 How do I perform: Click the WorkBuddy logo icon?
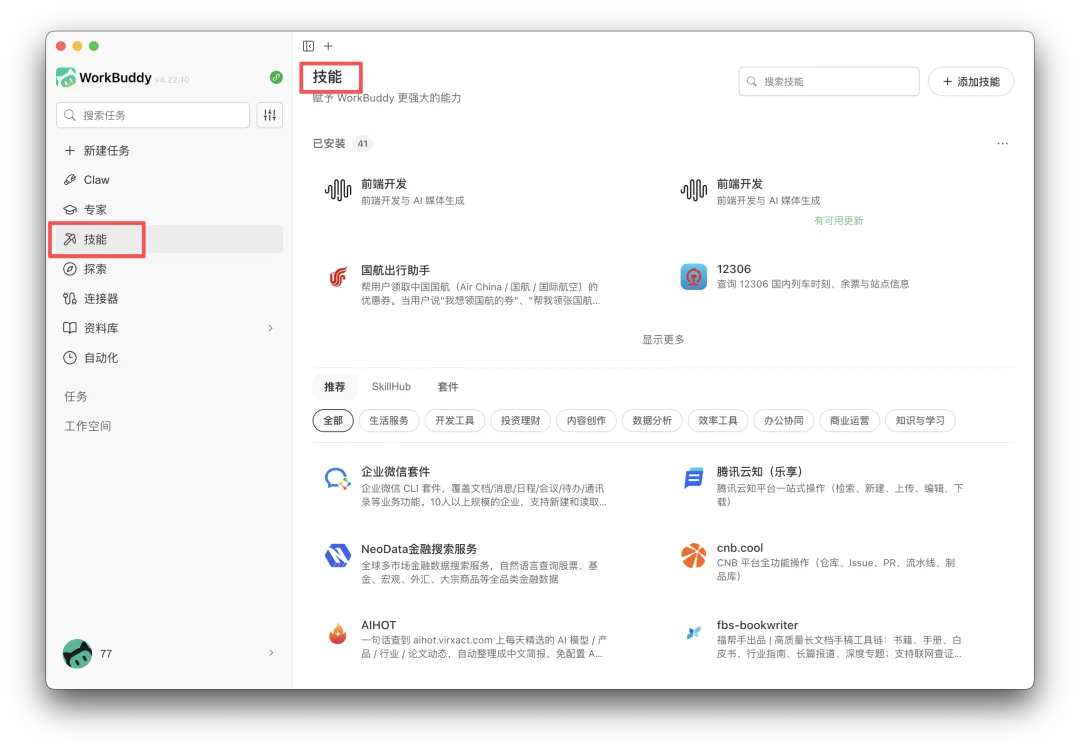(66, 77)
